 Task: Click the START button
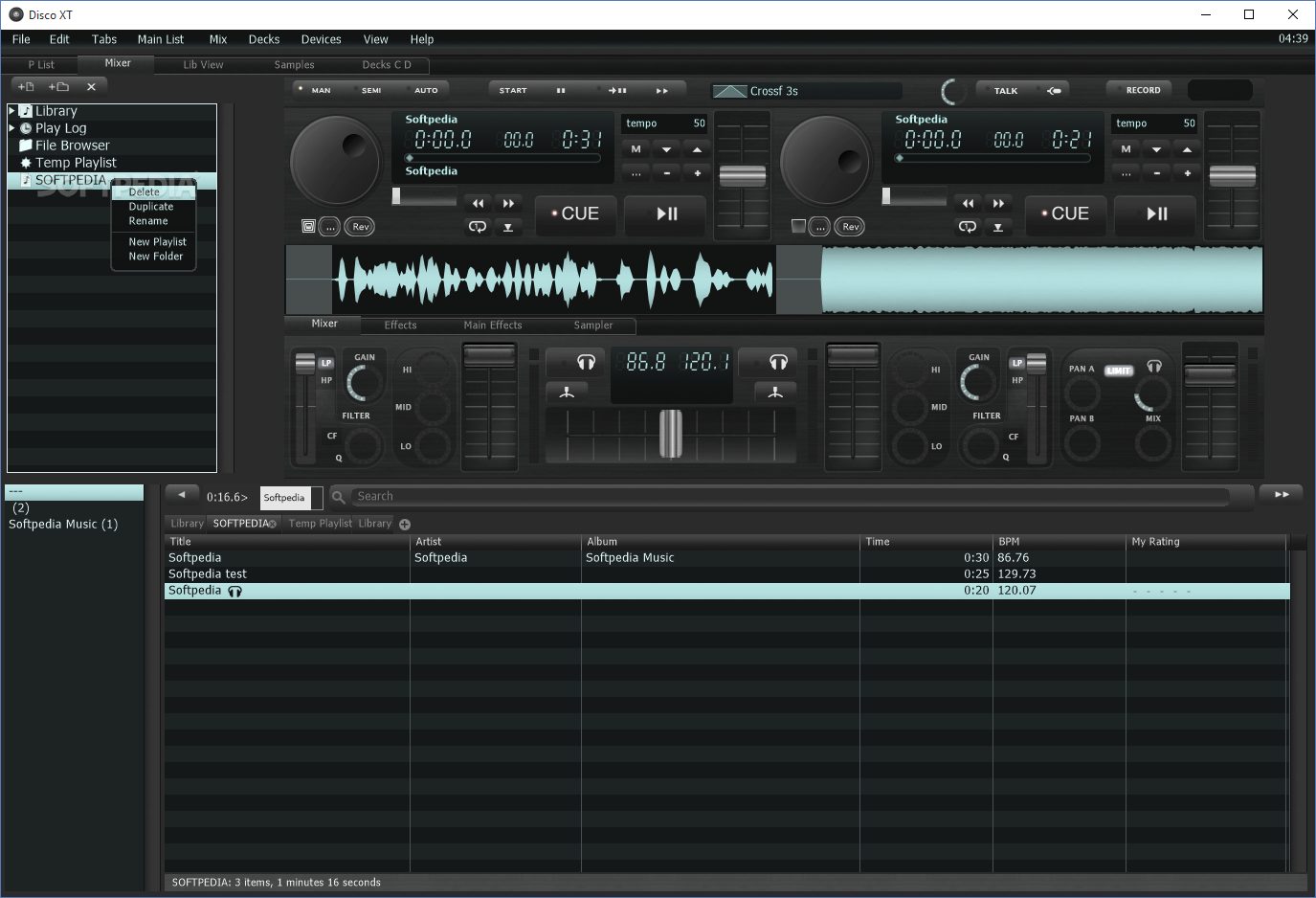(x=513, y=91)
